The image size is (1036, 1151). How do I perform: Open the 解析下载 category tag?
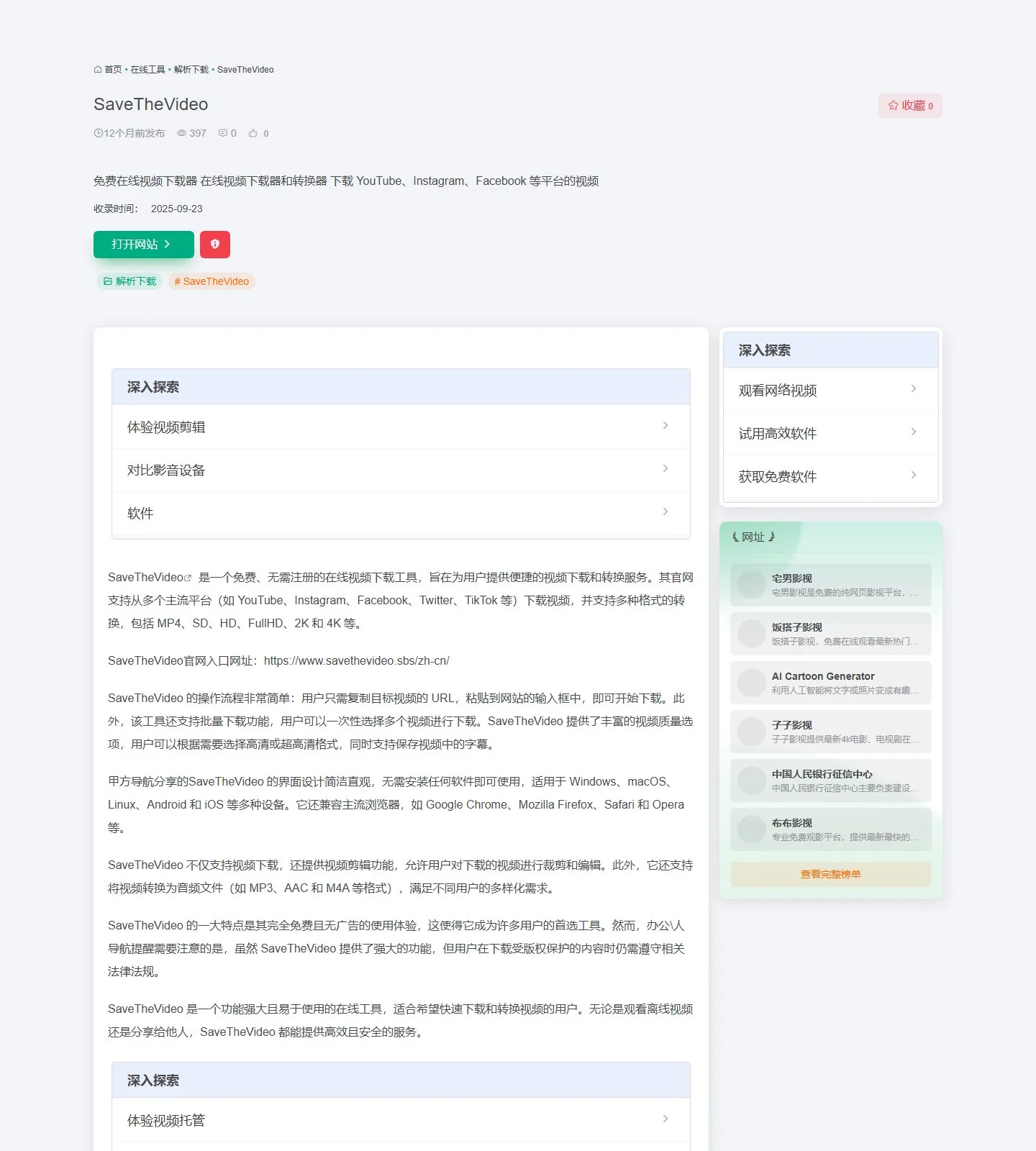[129, 281]
